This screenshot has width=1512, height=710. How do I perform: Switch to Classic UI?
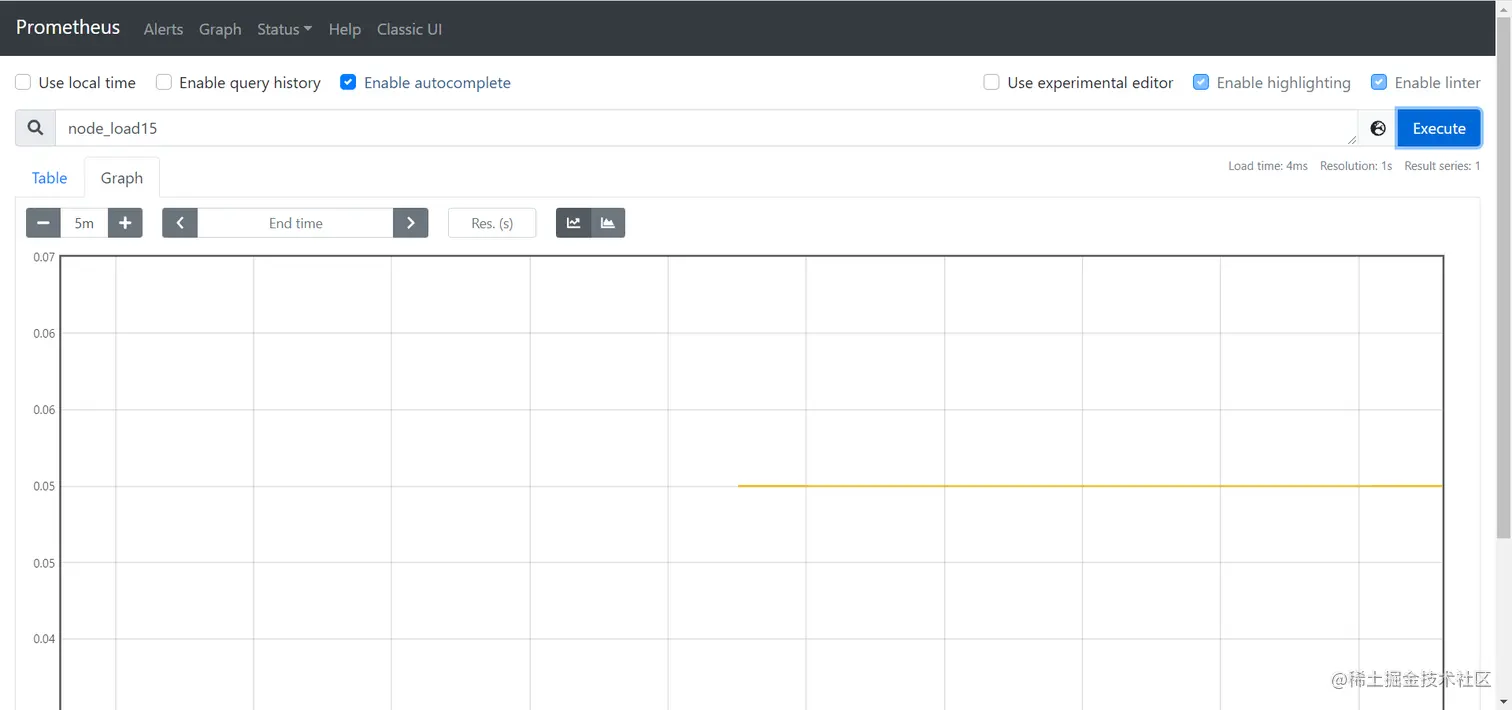coord(409,29)
